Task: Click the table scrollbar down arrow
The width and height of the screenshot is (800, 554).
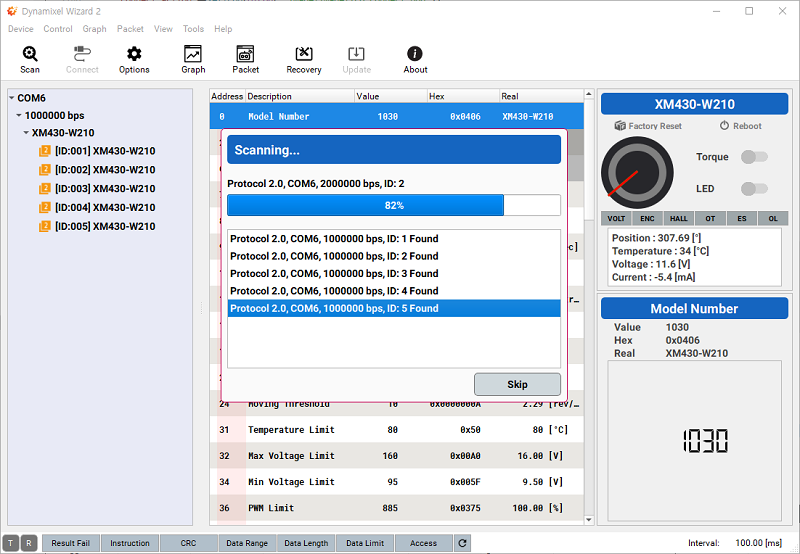Action: pos(589,520)
